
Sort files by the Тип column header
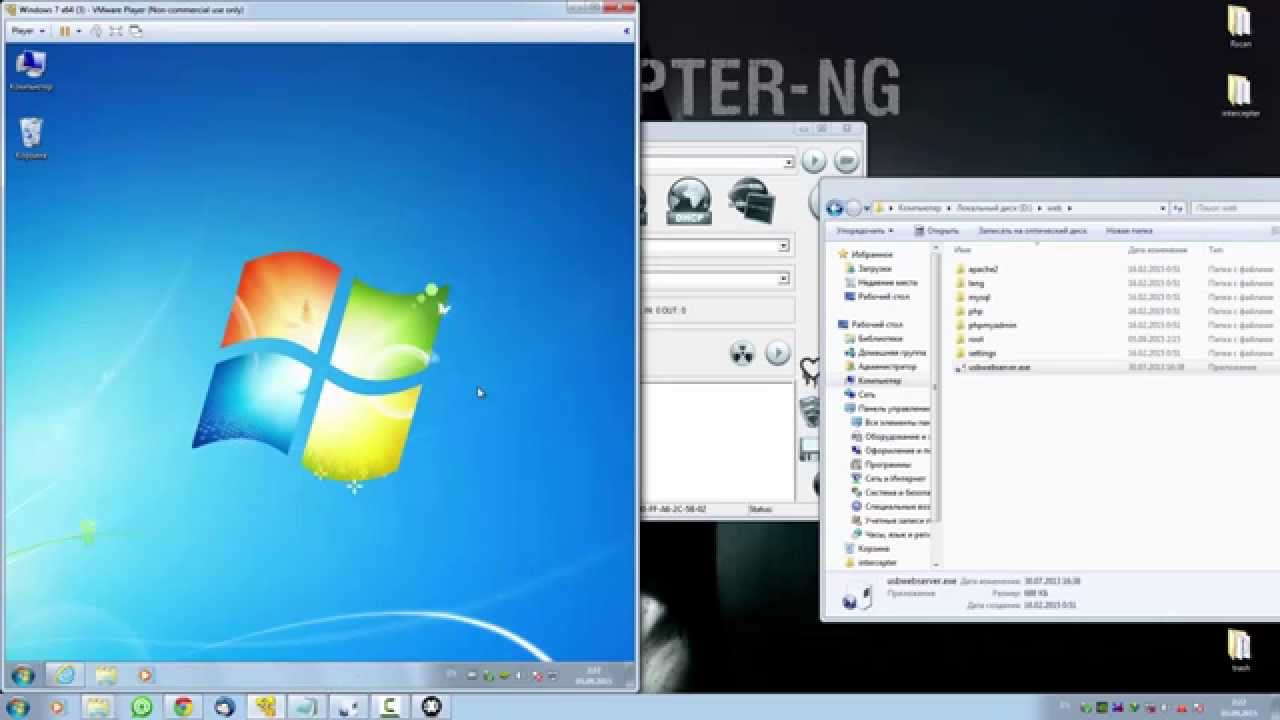[x=1215, y=249]
